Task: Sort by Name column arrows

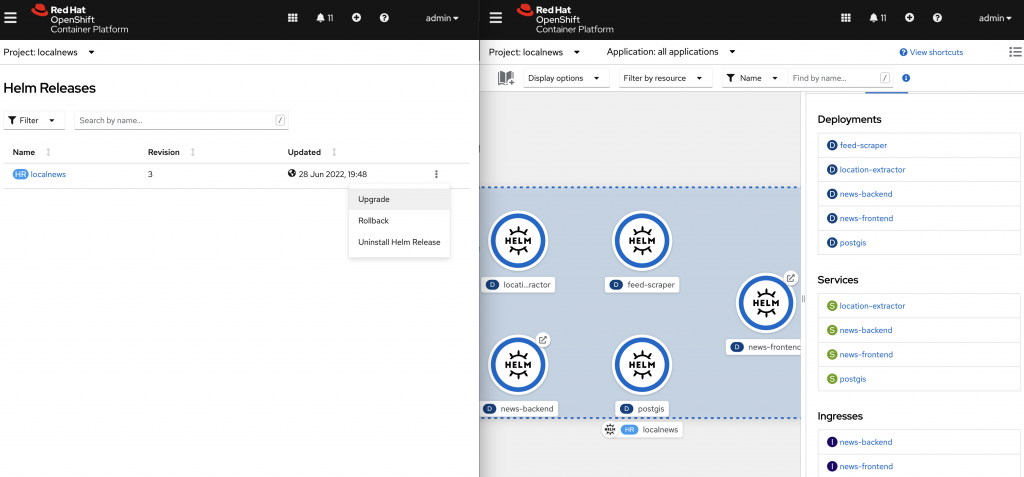Action: point(48,152)
